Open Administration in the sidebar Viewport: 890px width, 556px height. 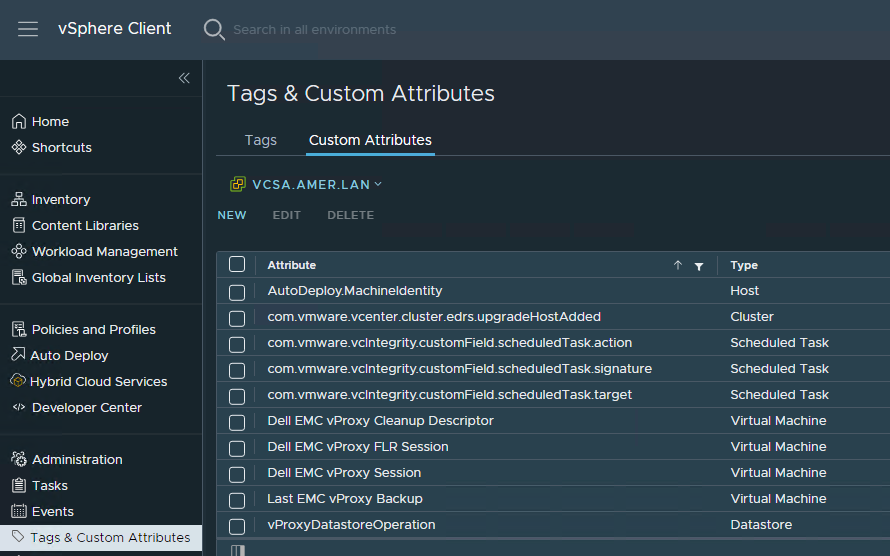(77, 459)
